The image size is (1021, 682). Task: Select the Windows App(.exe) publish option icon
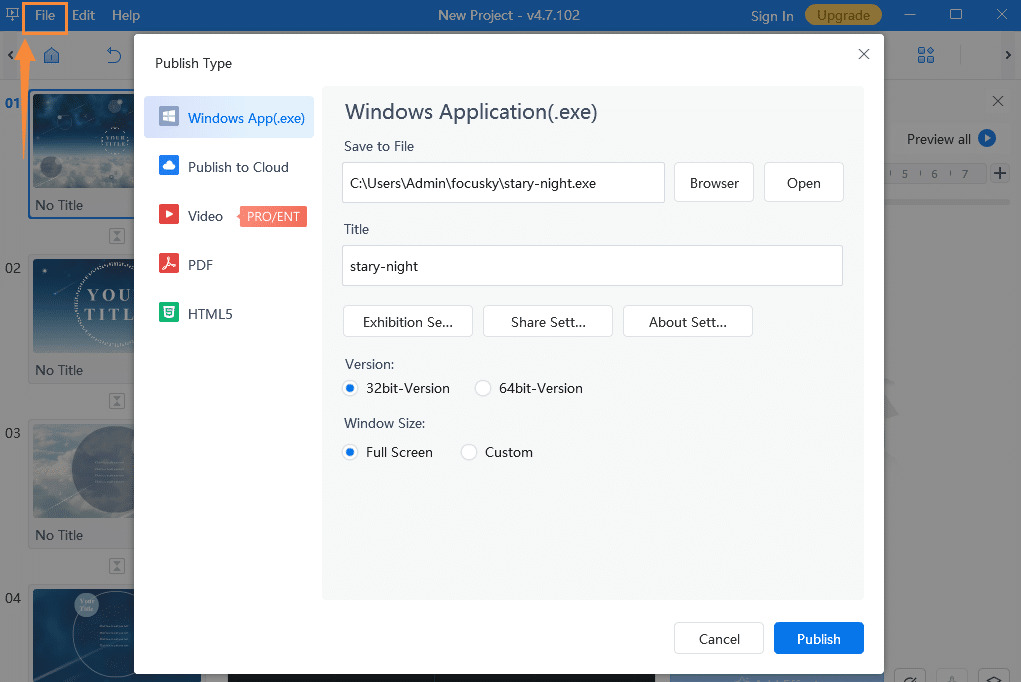(168, 116)
